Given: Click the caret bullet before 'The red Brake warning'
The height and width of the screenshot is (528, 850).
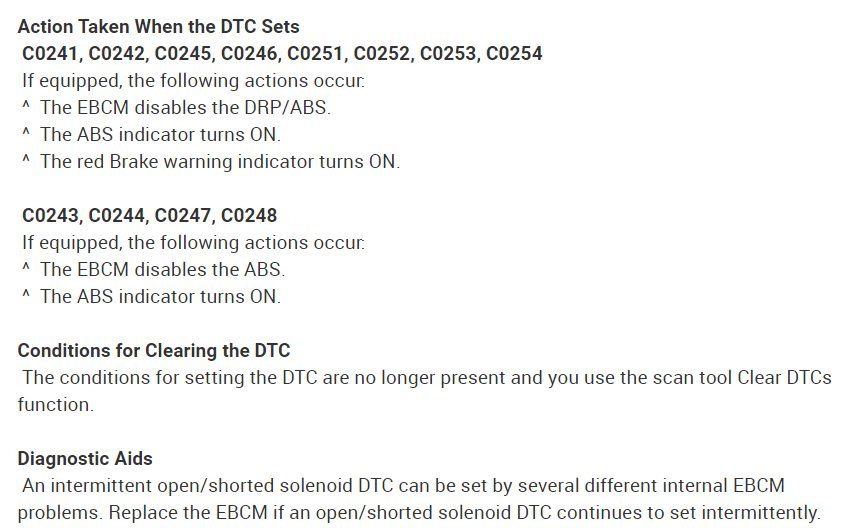Looking at the screenshot, I should [26, 162].
